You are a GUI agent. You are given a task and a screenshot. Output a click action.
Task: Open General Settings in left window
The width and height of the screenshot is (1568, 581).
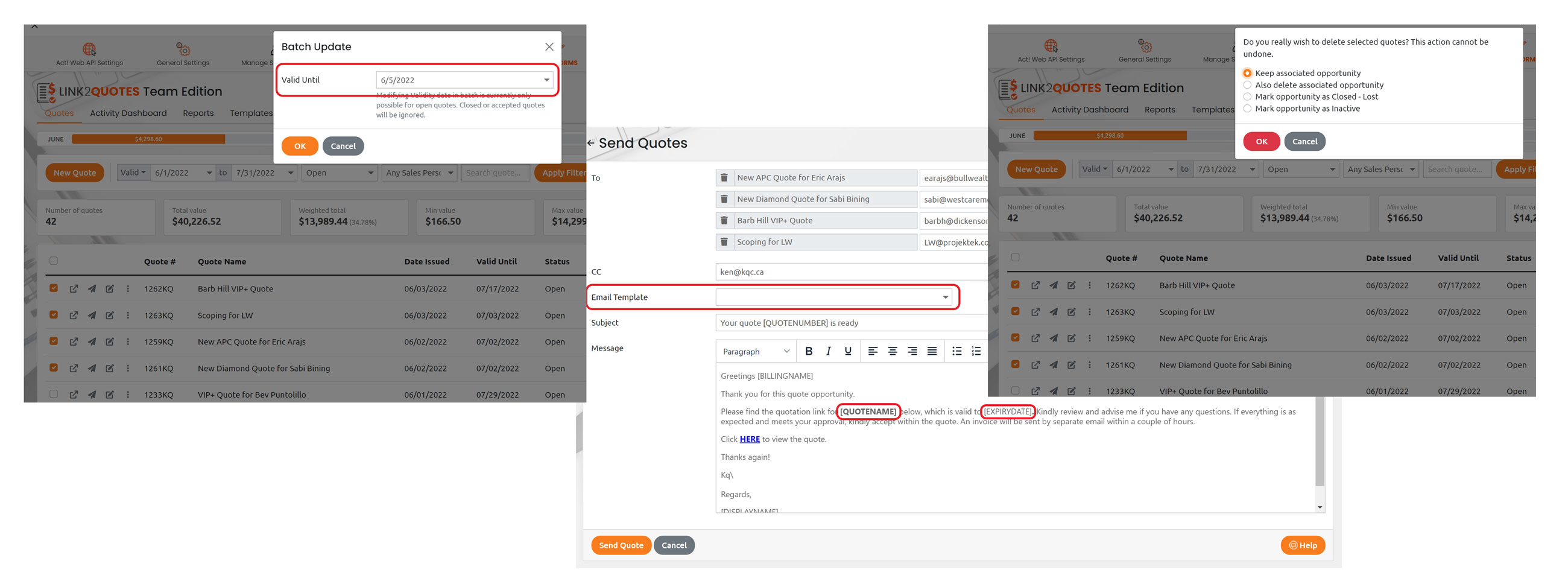coord(183,54)
